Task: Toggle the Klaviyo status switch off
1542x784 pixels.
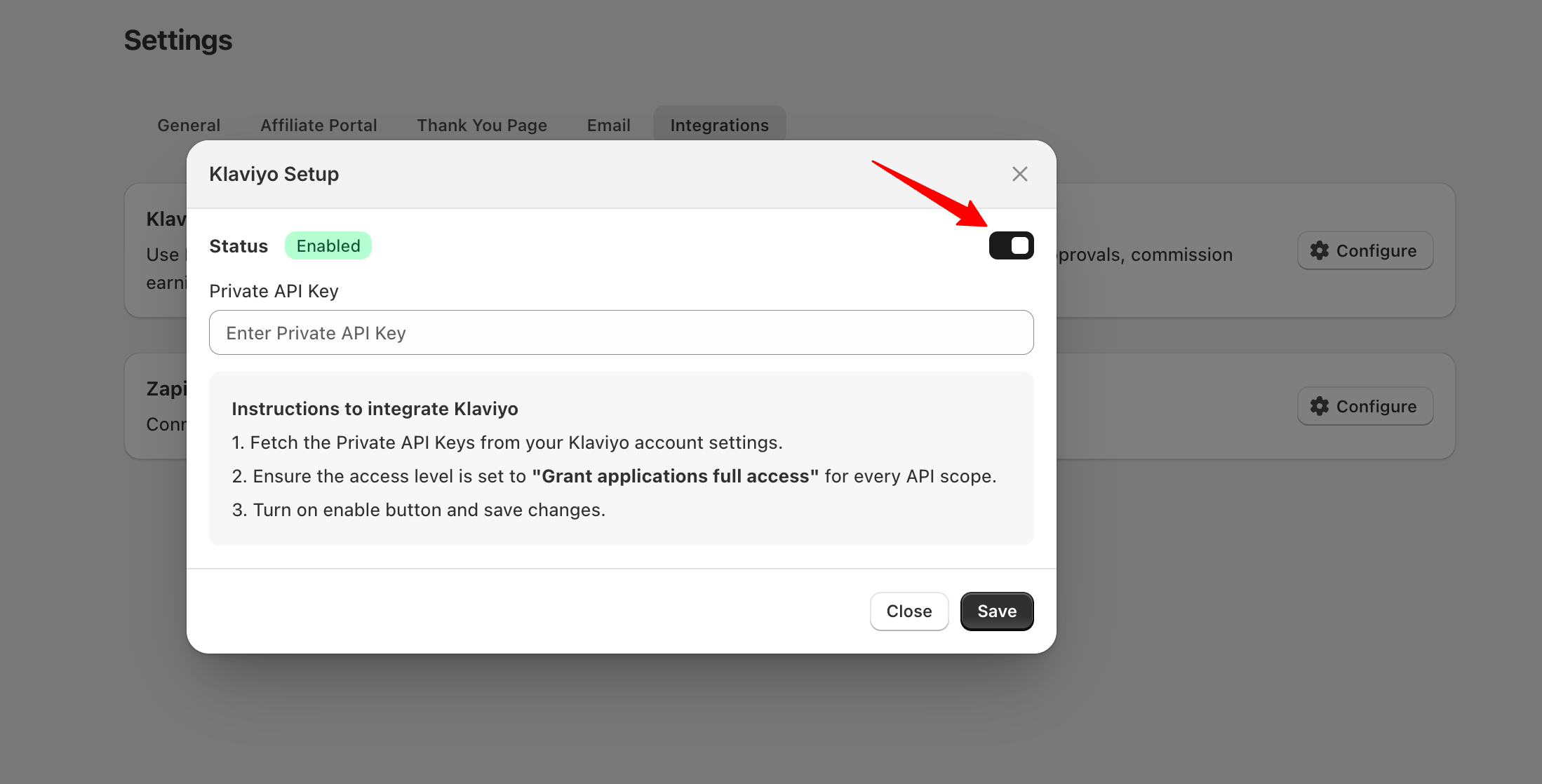Action: [1011, 245]
